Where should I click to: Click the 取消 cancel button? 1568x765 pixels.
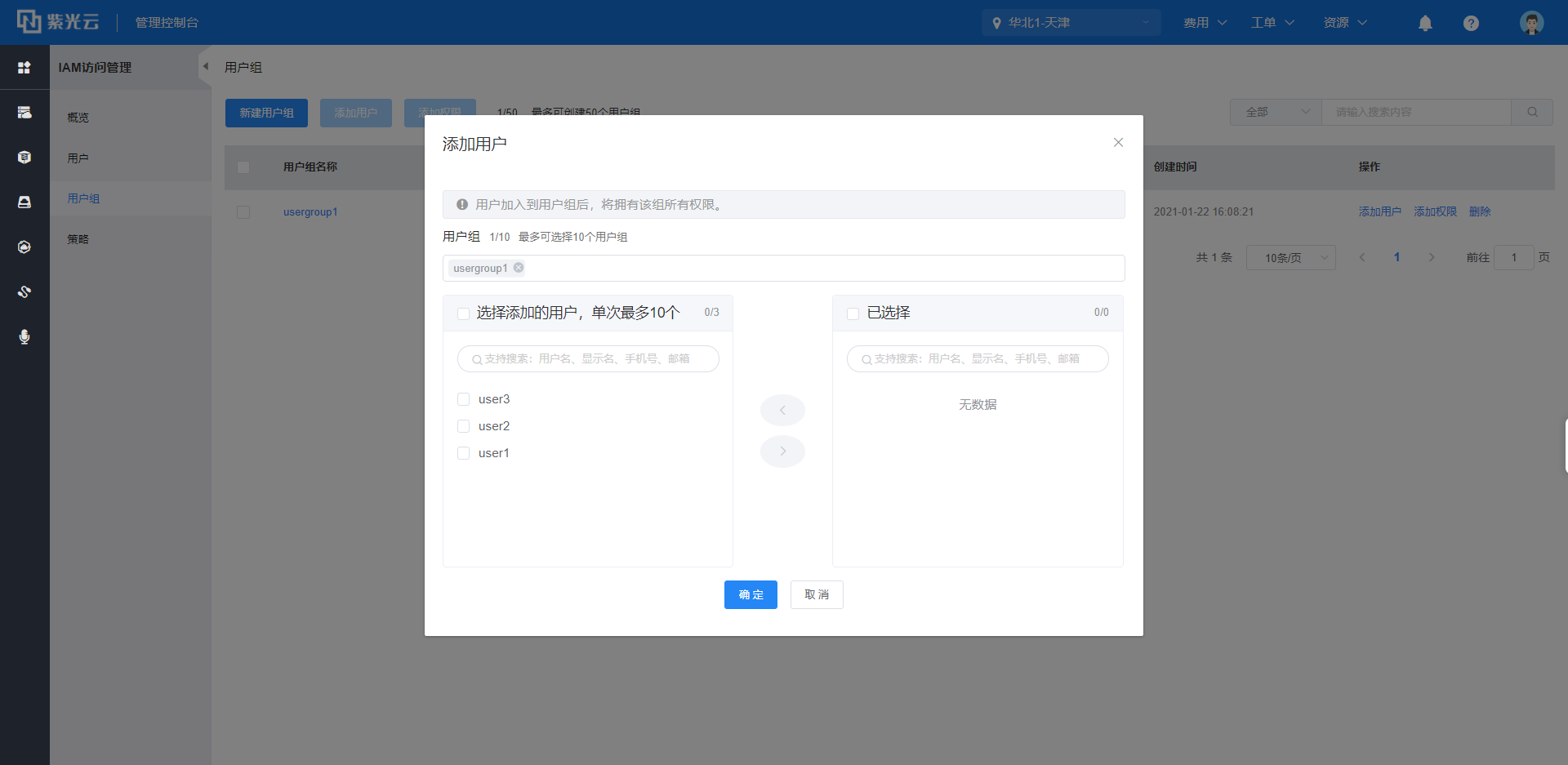click(817, 594)
